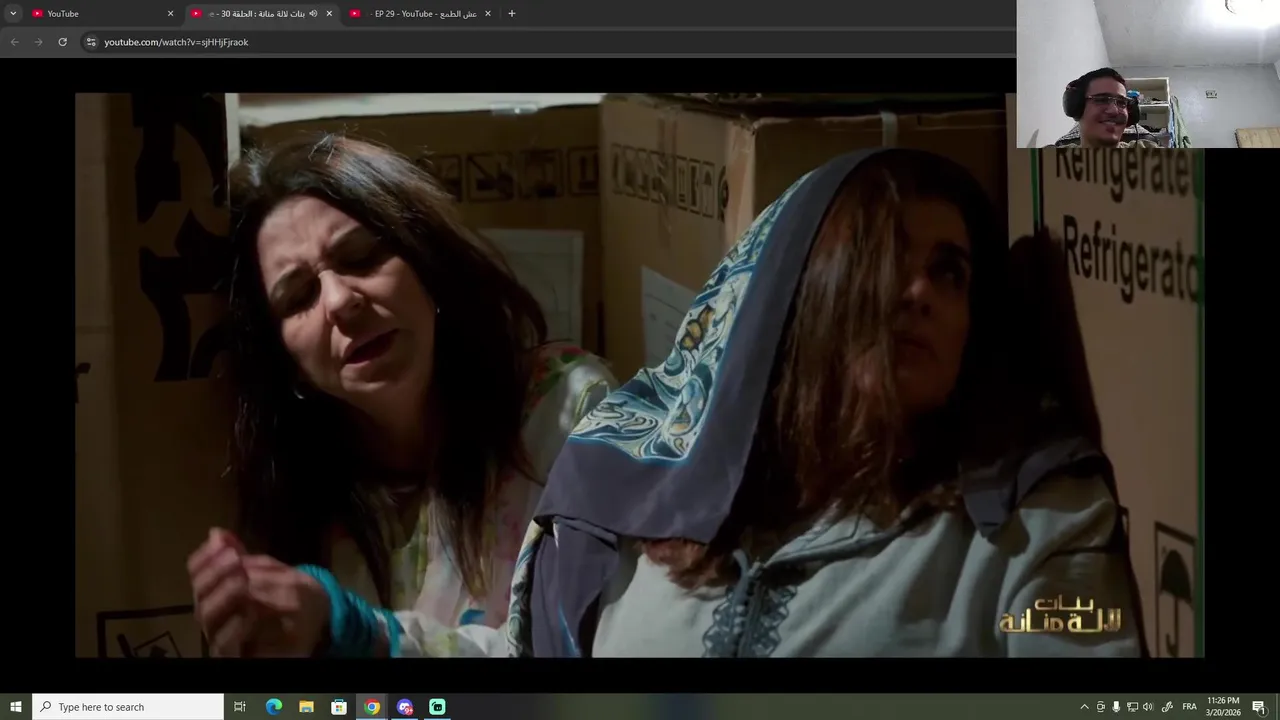Open the clock showing 11:26 PM
The height and width of the screenshot is (720, 1280).
[1223, 707]
